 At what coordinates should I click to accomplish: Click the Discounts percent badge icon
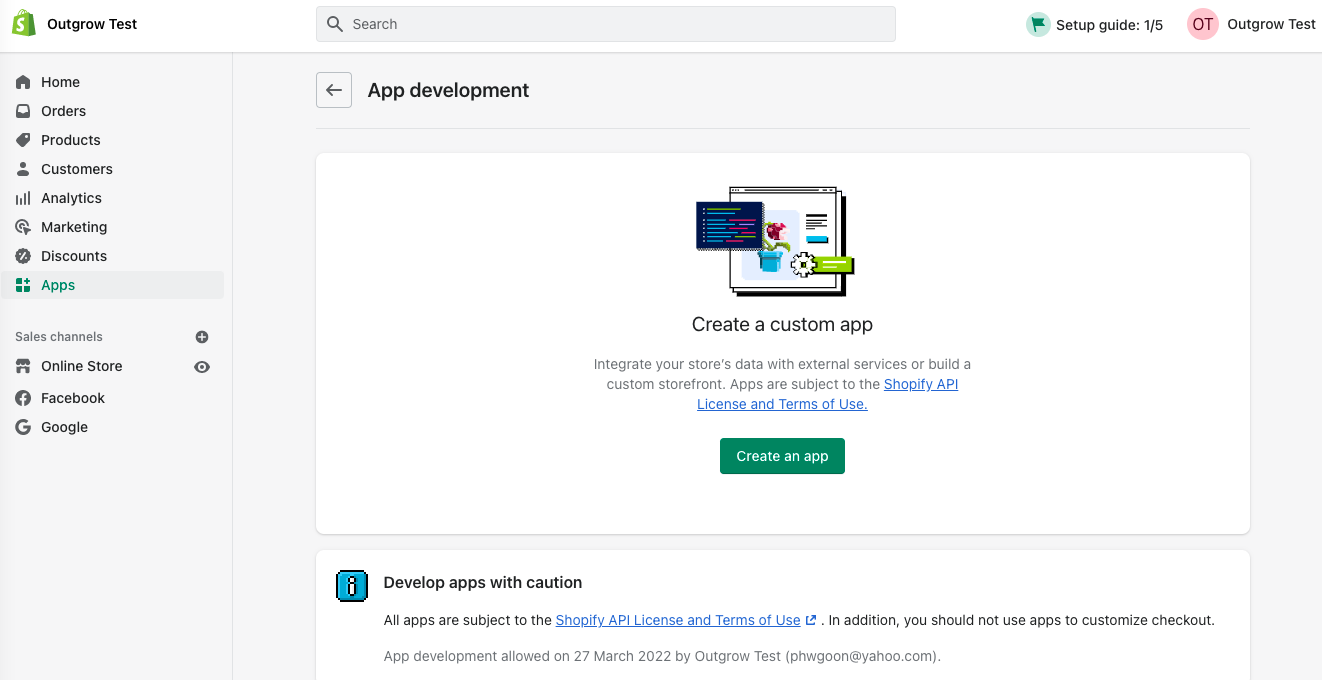[23, 256]
